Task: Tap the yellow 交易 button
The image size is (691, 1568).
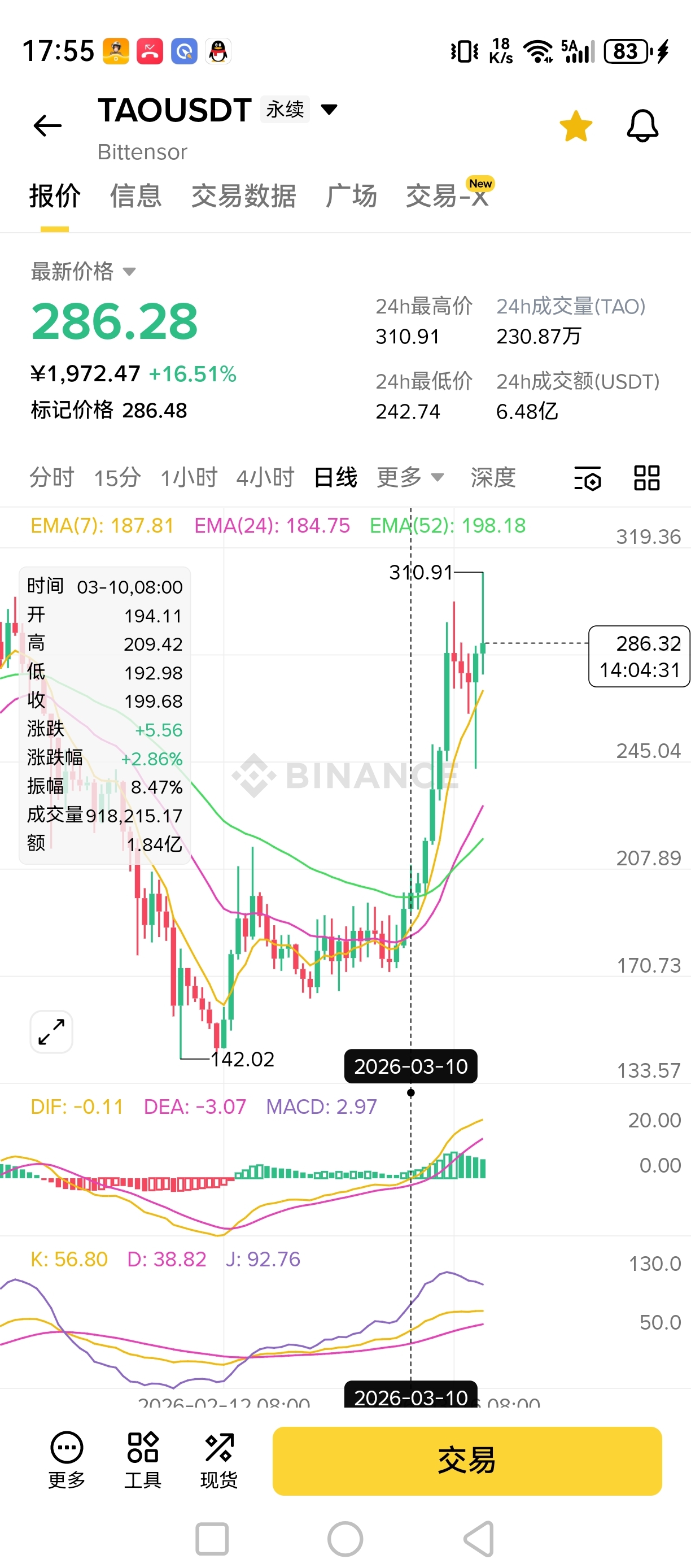Action: point(467,1461)
